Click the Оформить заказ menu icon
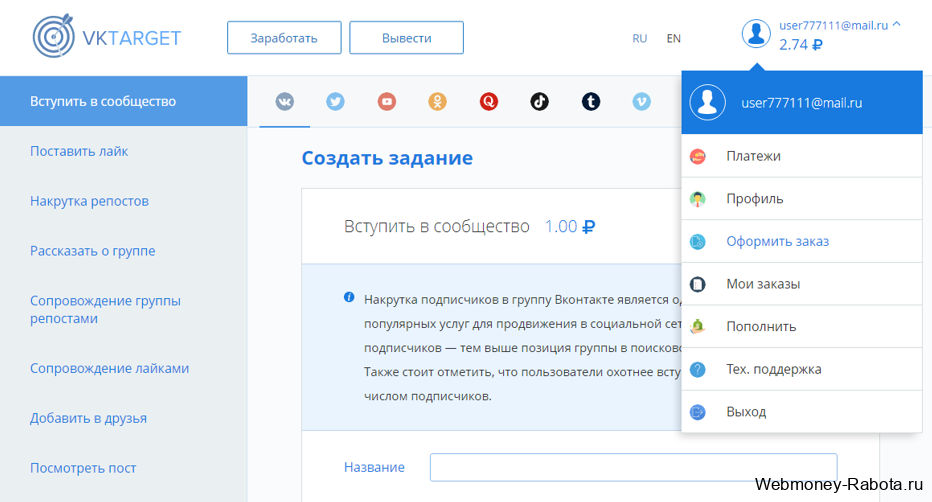 click(x=698, y=242)
